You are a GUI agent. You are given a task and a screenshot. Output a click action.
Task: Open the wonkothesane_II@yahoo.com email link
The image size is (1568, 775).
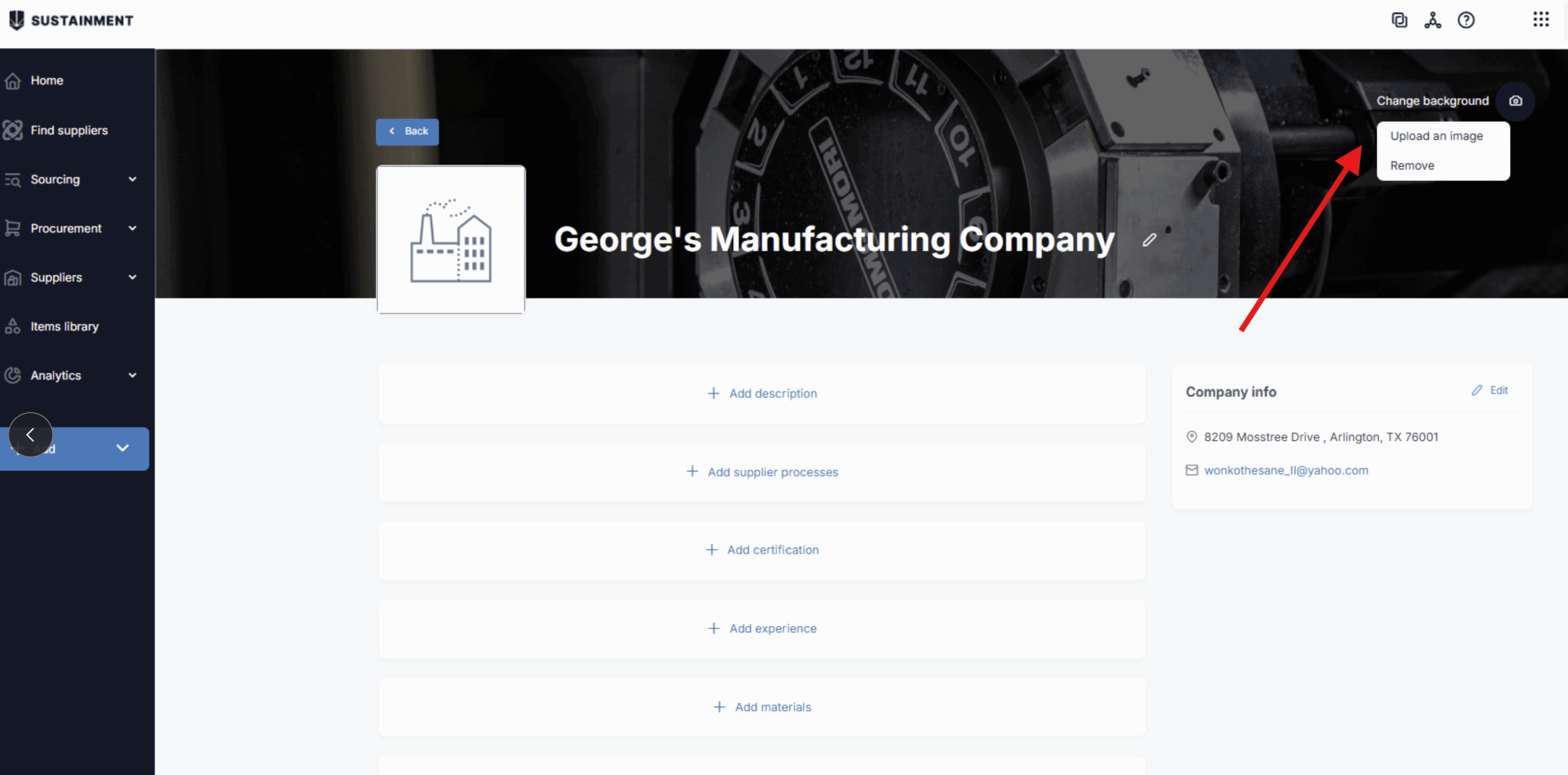click(1286, 470)
